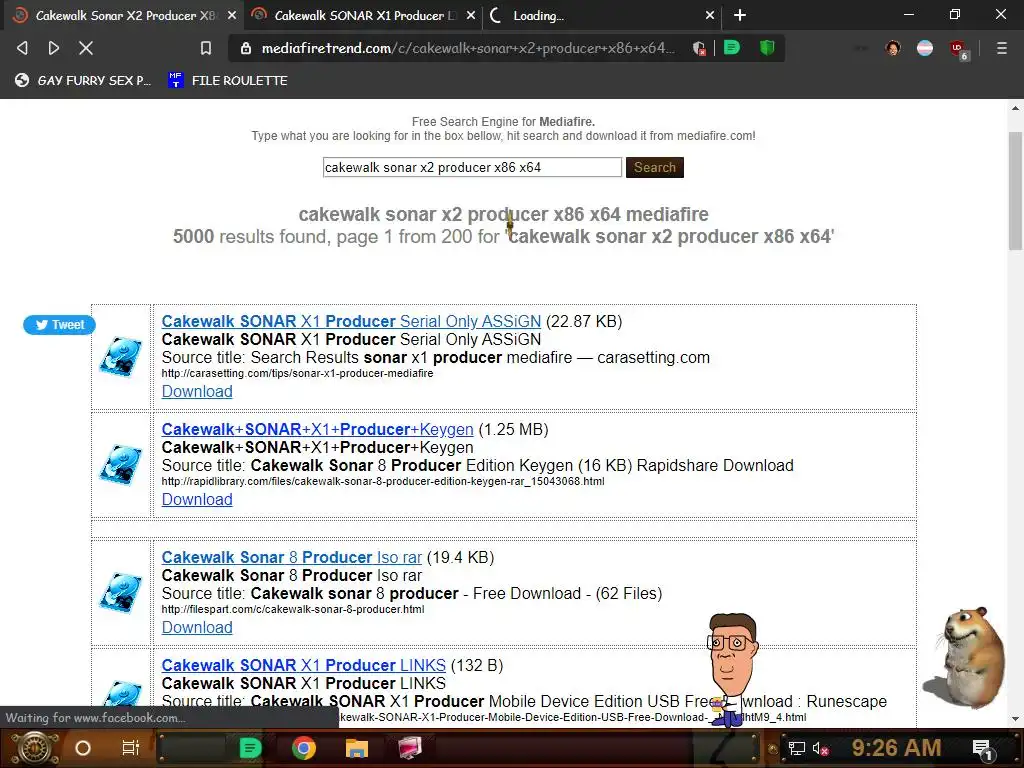This screenshot has height=768, width=1024.
Task: Click the Tweet button
Action: 59,325
